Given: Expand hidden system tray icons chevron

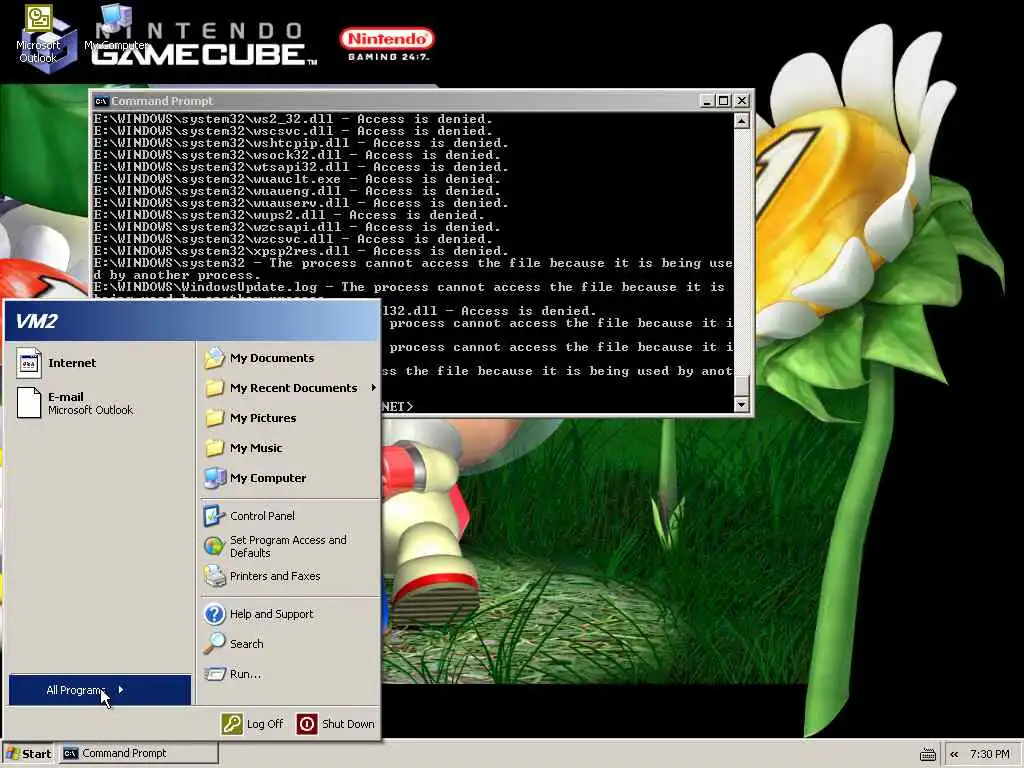Looking at the screenshot, I should click(954, 754).
